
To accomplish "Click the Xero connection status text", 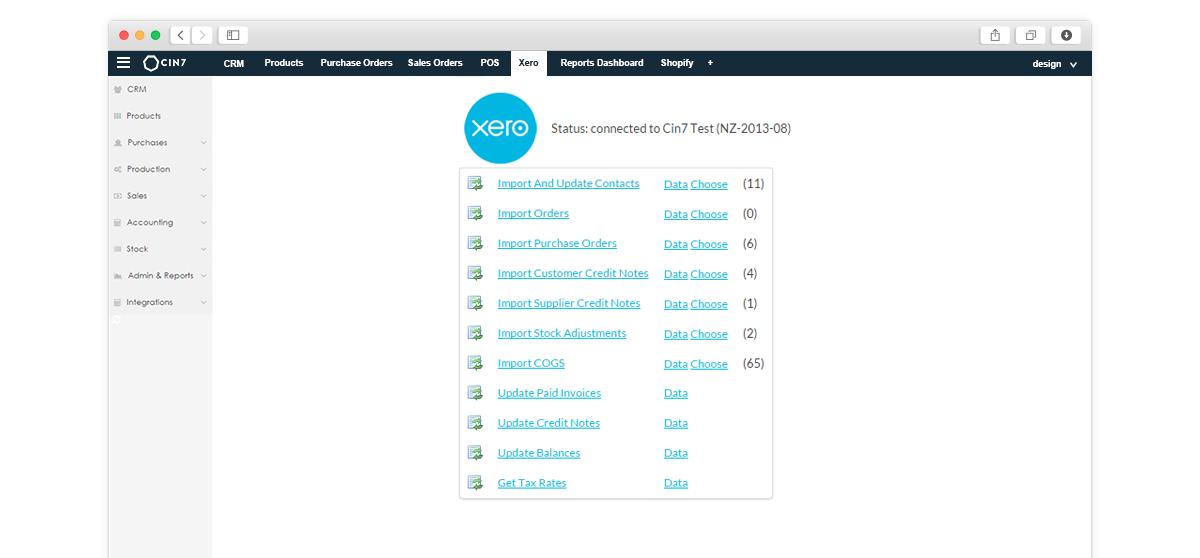I will [671, 129].
